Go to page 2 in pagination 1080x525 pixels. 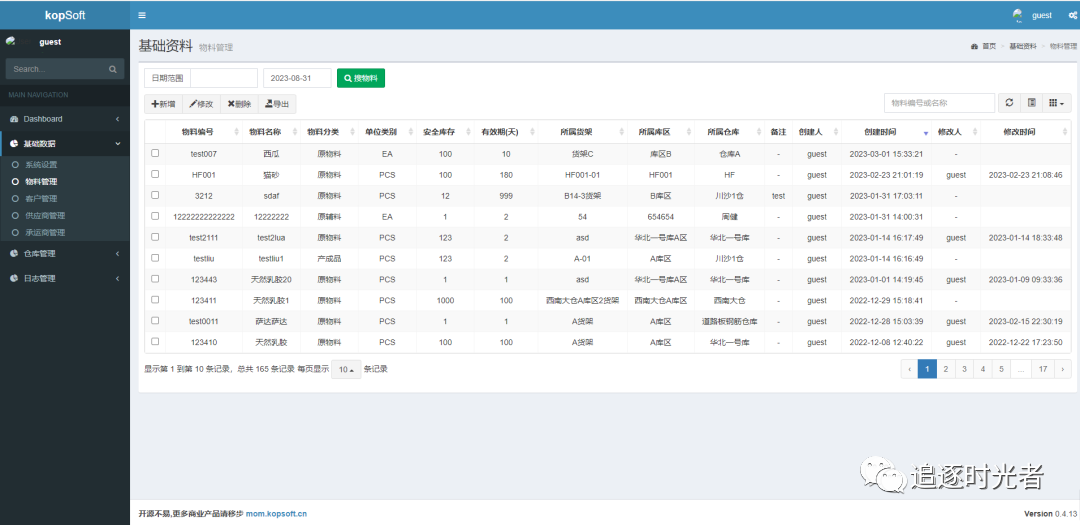pos(945,369)
